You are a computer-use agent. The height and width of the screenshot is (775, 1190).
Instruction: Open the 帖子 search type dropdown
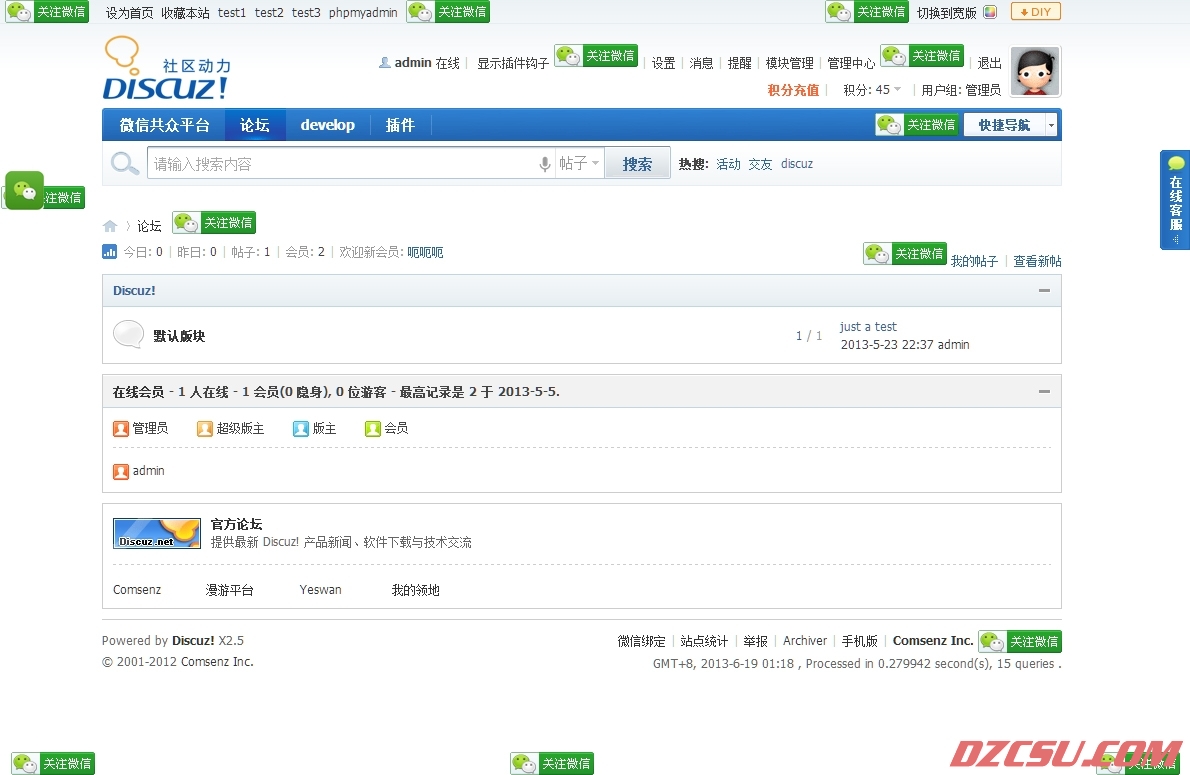579,163
